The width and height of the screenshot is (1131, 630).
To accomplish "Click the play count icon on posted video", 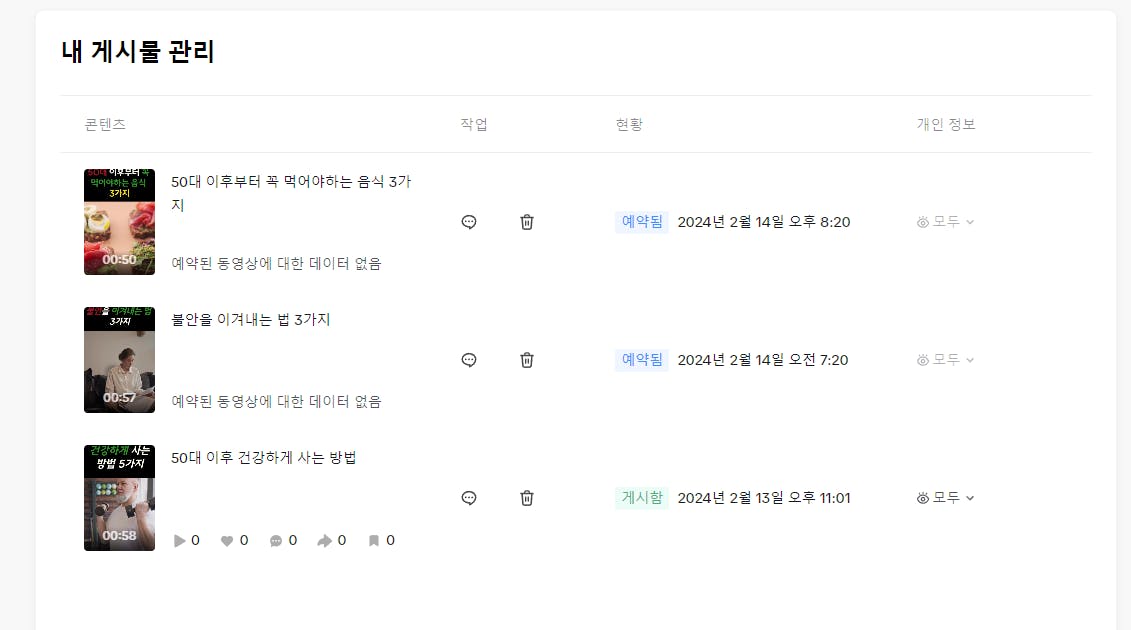I will 180,541.
